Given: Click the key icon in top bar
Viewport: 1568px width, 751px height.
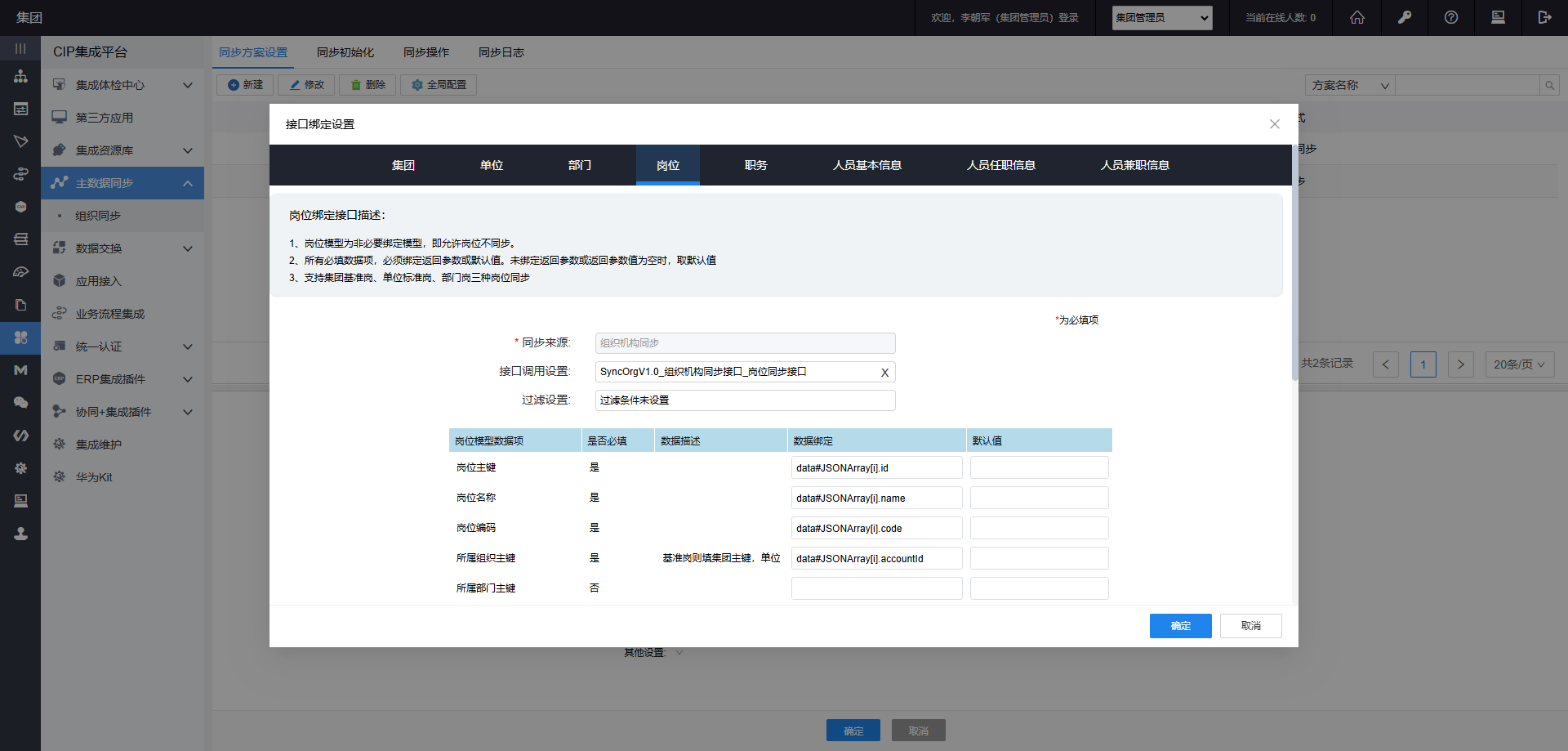Looking at the screenshot, I should pyautogui.click(x=1404, y=17).
